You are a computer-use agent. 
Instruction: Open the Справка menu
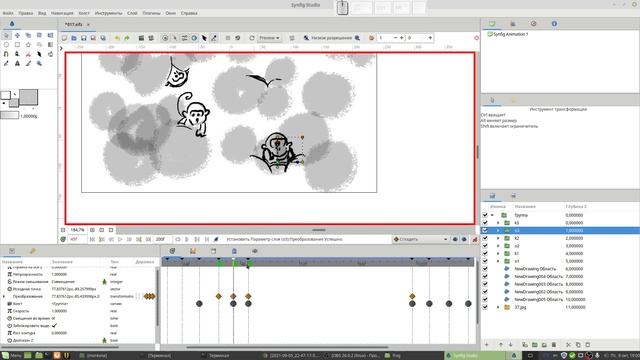point(189,13)
